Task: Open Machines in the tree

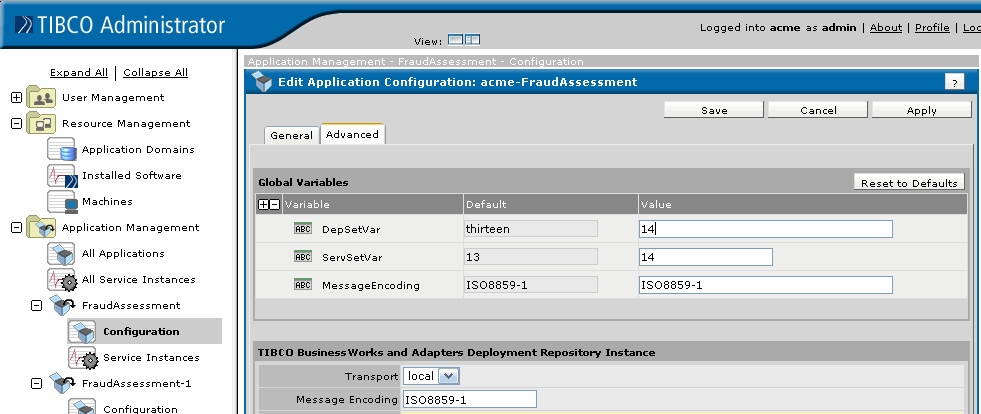Action: coord(108,201)
